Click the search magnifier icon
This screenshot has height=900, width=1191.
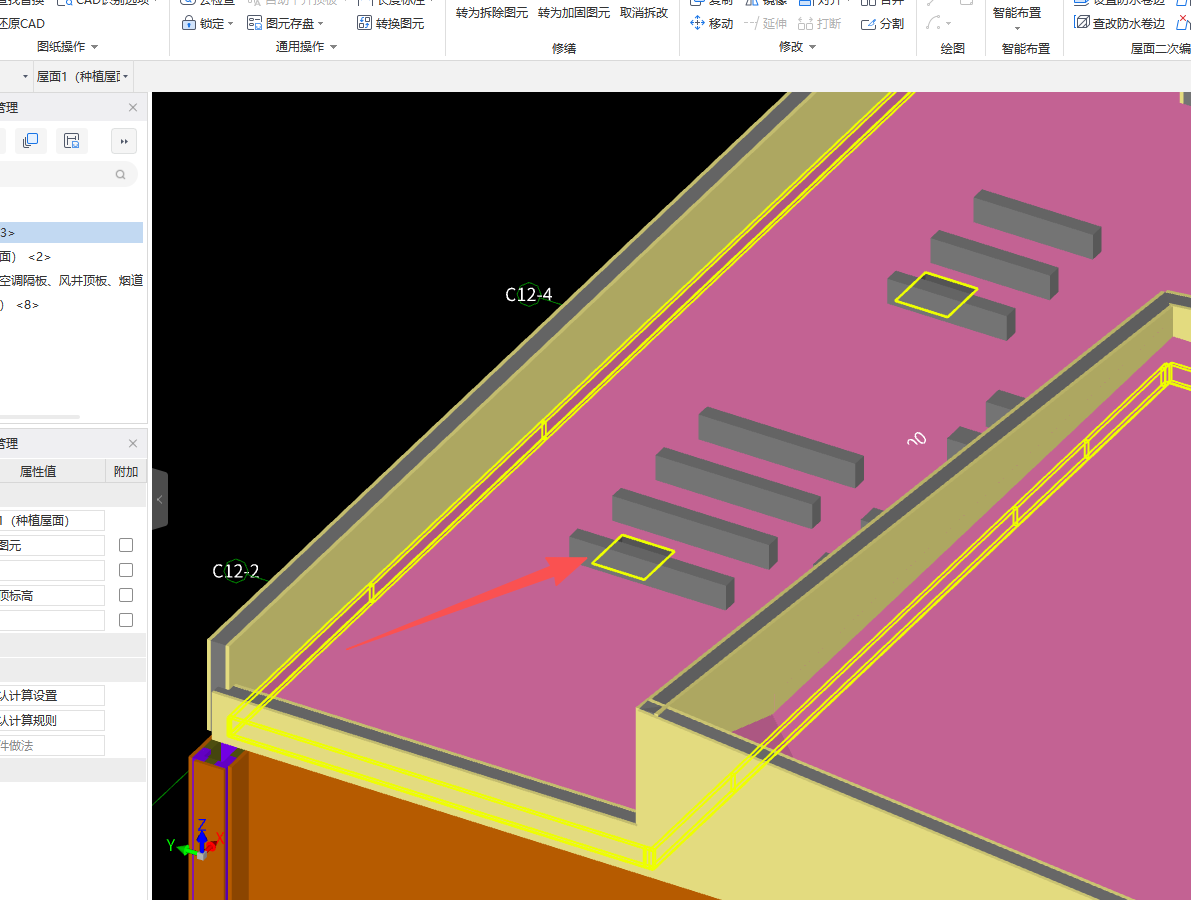tap(120, 175)
